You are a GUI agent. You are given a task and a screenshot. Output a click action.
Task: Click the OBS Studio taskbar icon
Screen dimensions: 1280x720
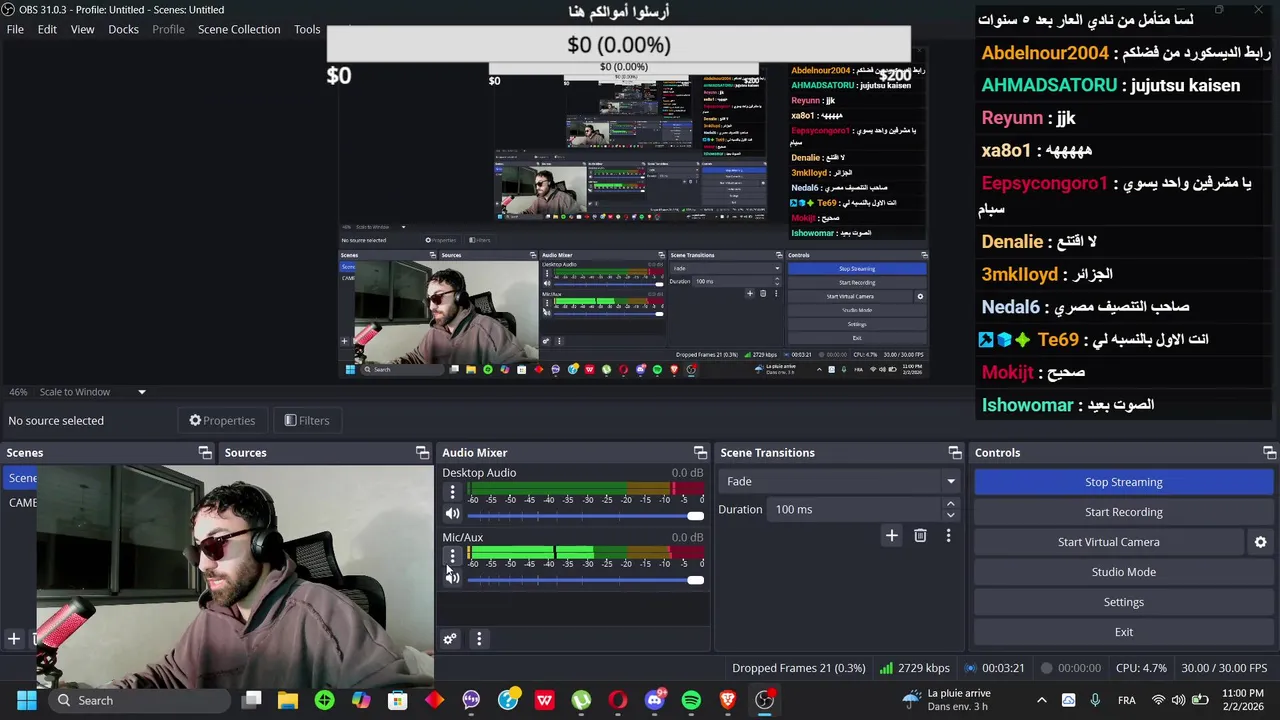765,700
